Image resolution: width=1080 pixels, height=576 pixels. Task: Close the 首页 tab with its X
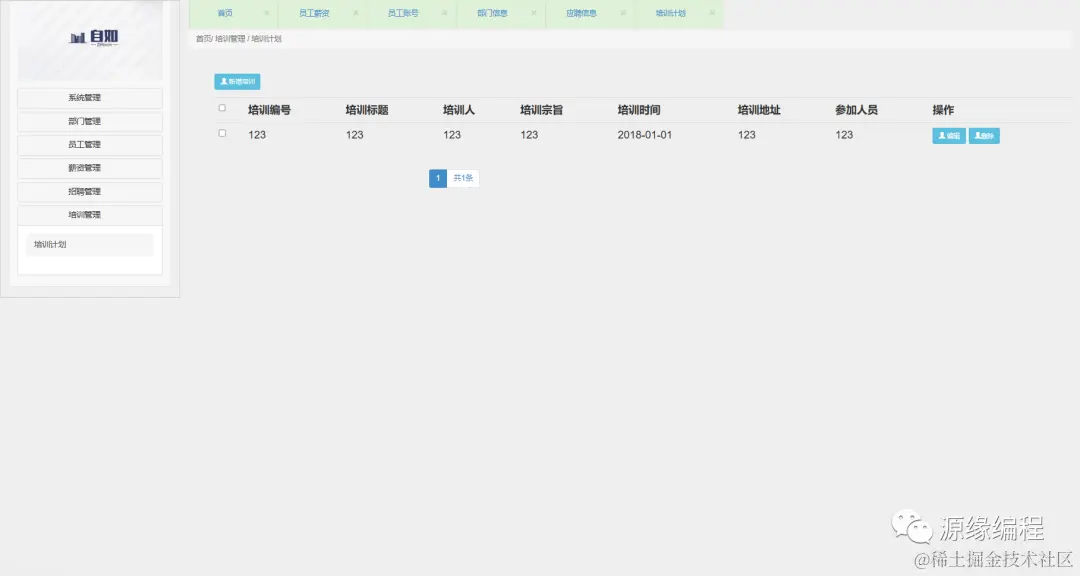267,13
